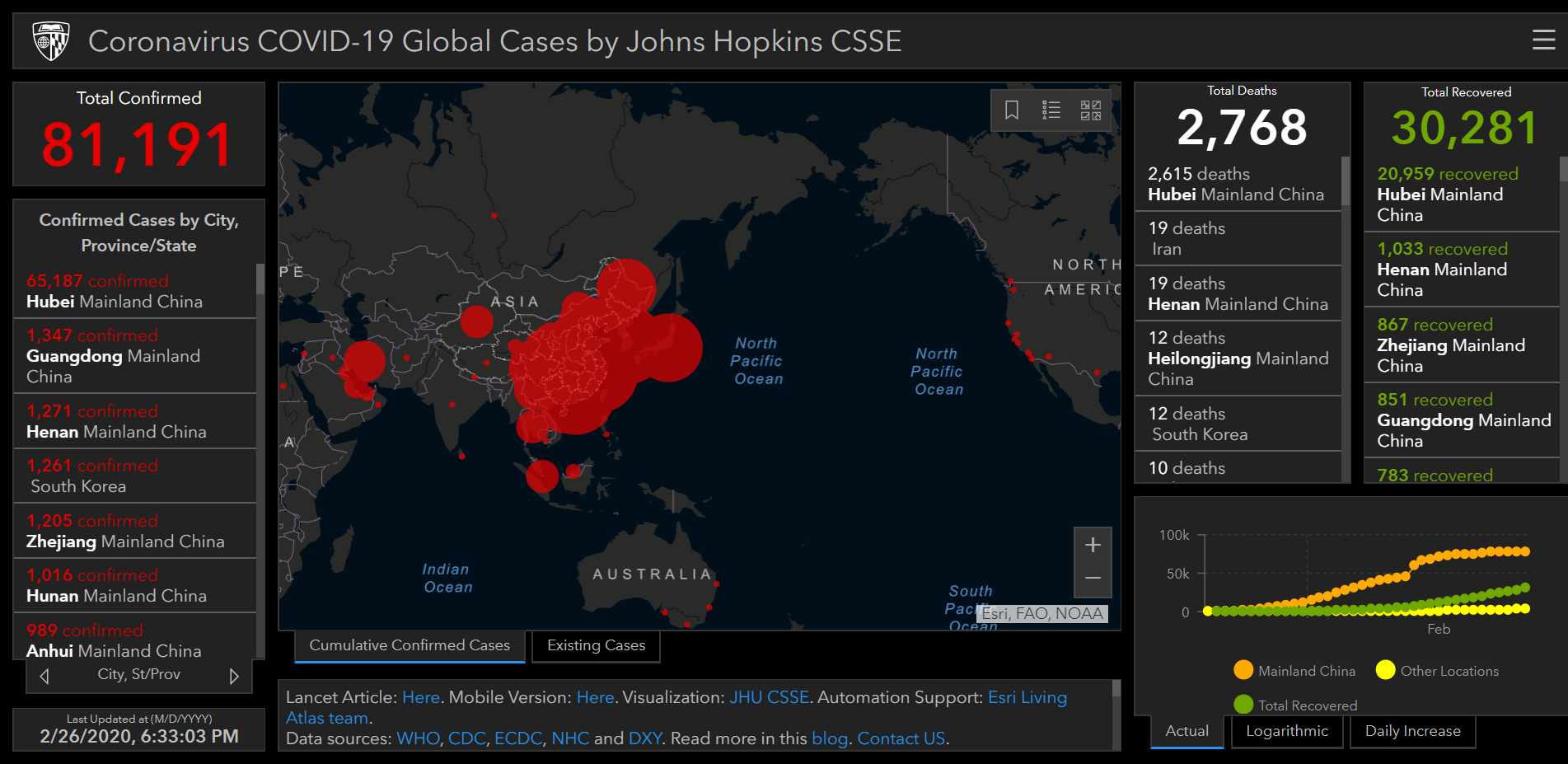This screenshot has width=1568, height=764.
Task: Open the Mobile Version Here link
Action: pos(595,697)
